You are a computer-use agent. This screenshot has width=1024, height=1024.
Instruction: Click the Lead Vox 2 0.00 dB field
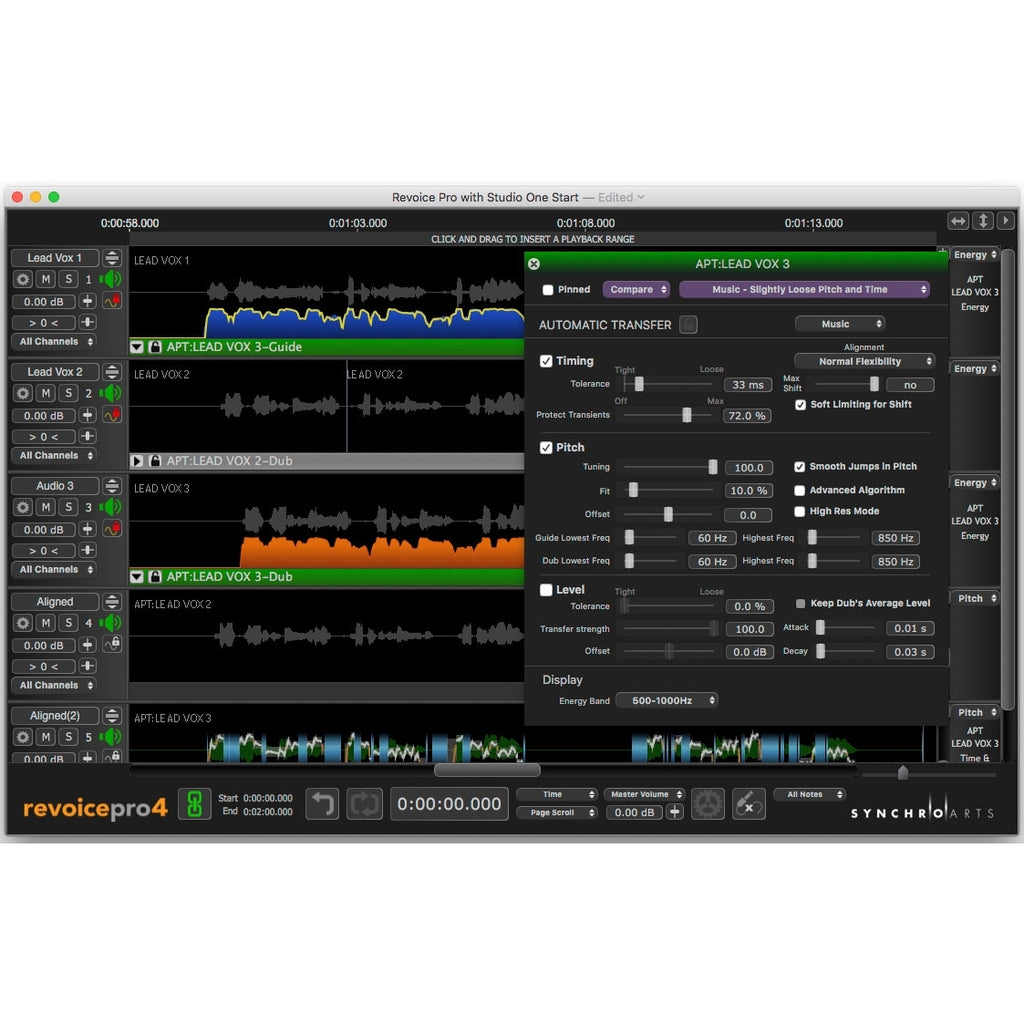point(44,415)
